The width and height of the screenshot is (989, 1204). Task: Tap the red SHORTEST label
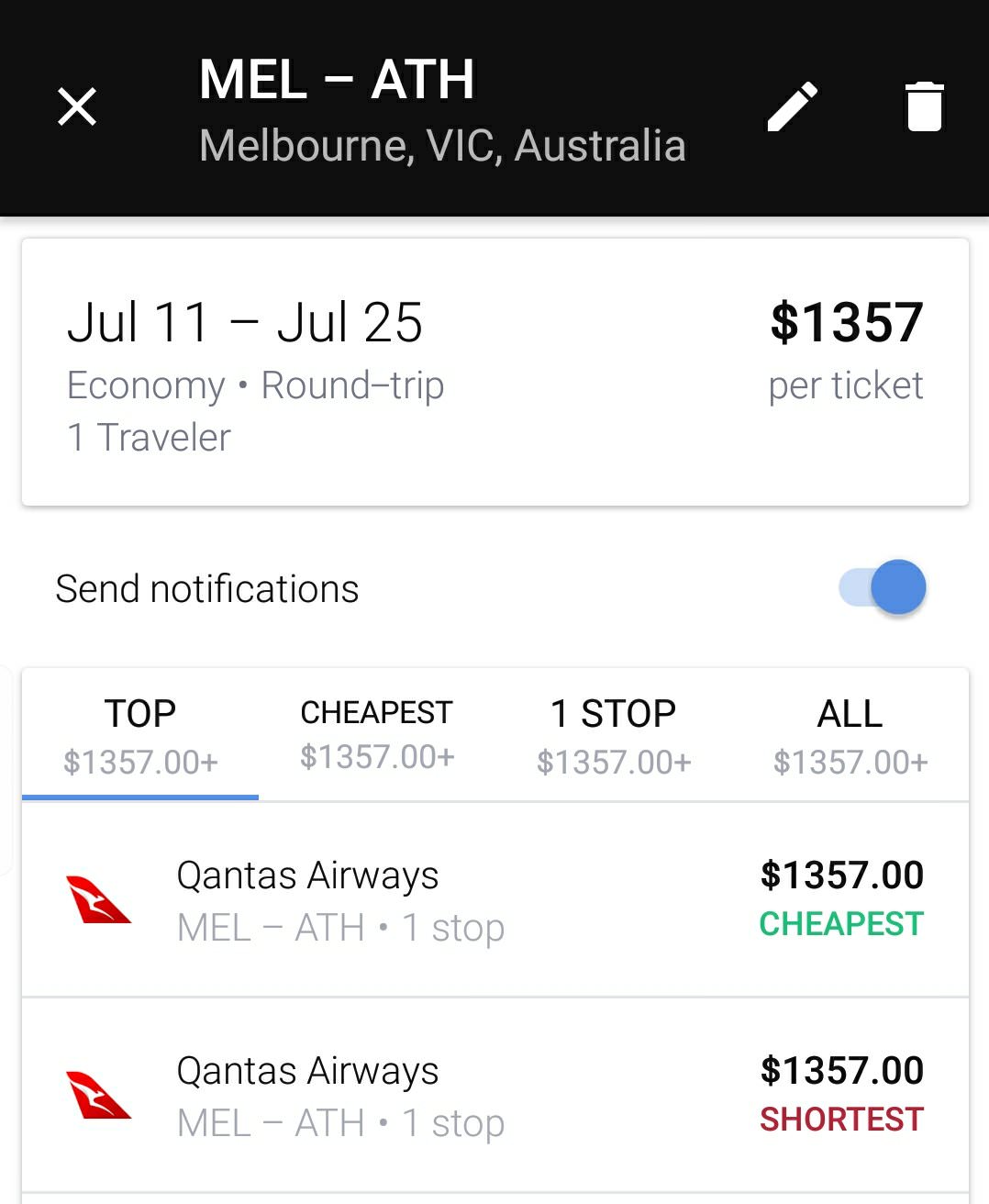point(841,1120)
